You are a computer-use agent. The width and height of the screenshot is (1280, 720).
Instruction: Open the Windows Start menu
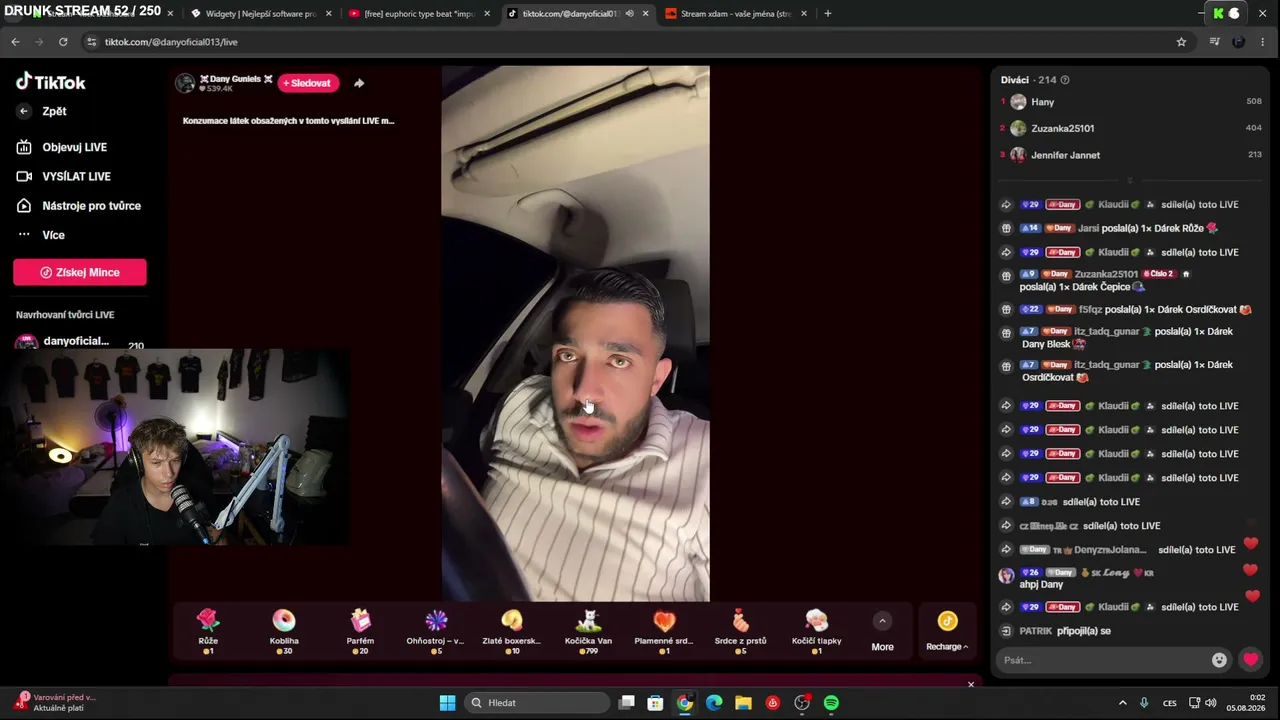(x=447, y=703)
